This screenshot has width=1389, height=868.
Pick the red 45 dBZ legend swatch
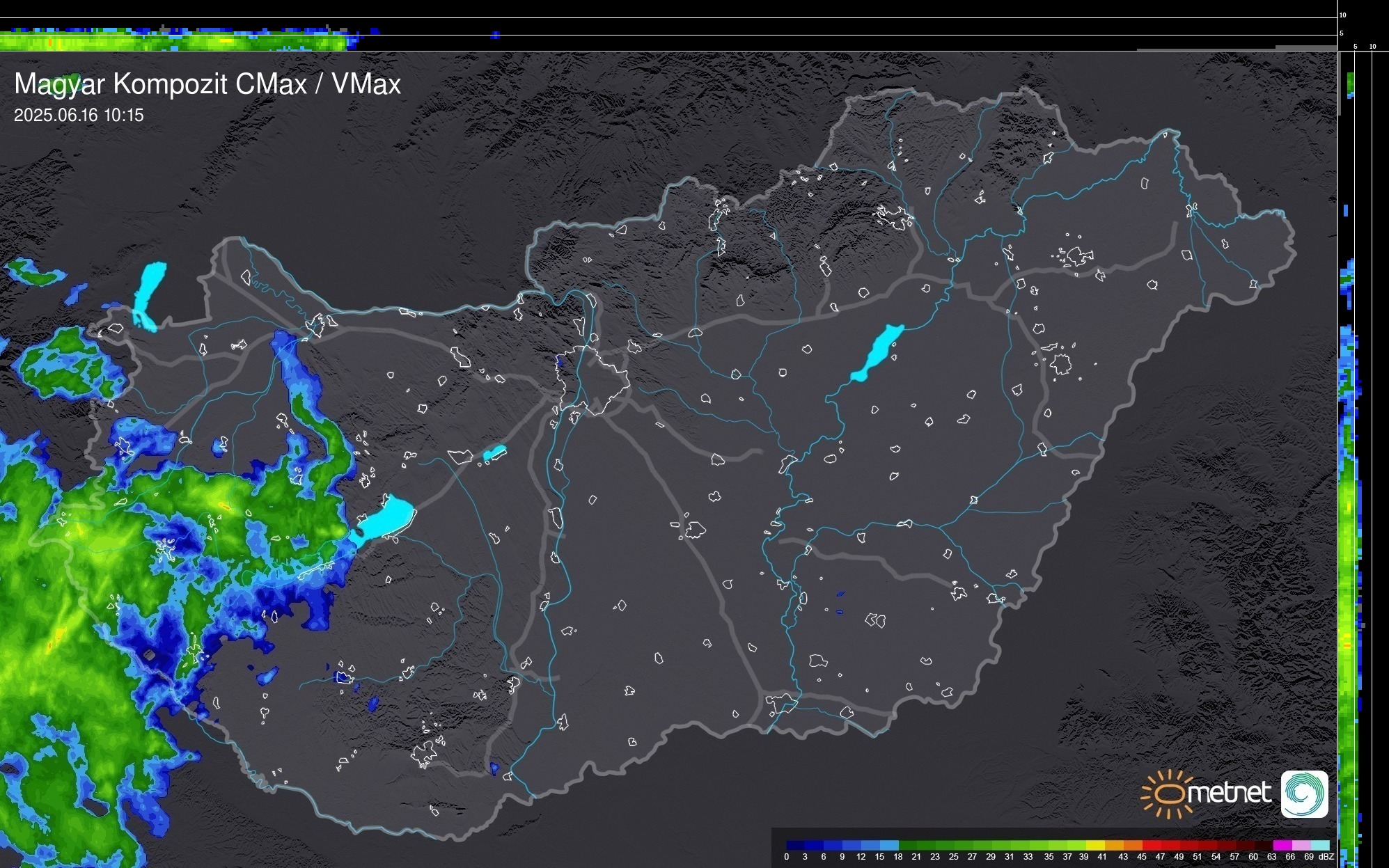1150,845
